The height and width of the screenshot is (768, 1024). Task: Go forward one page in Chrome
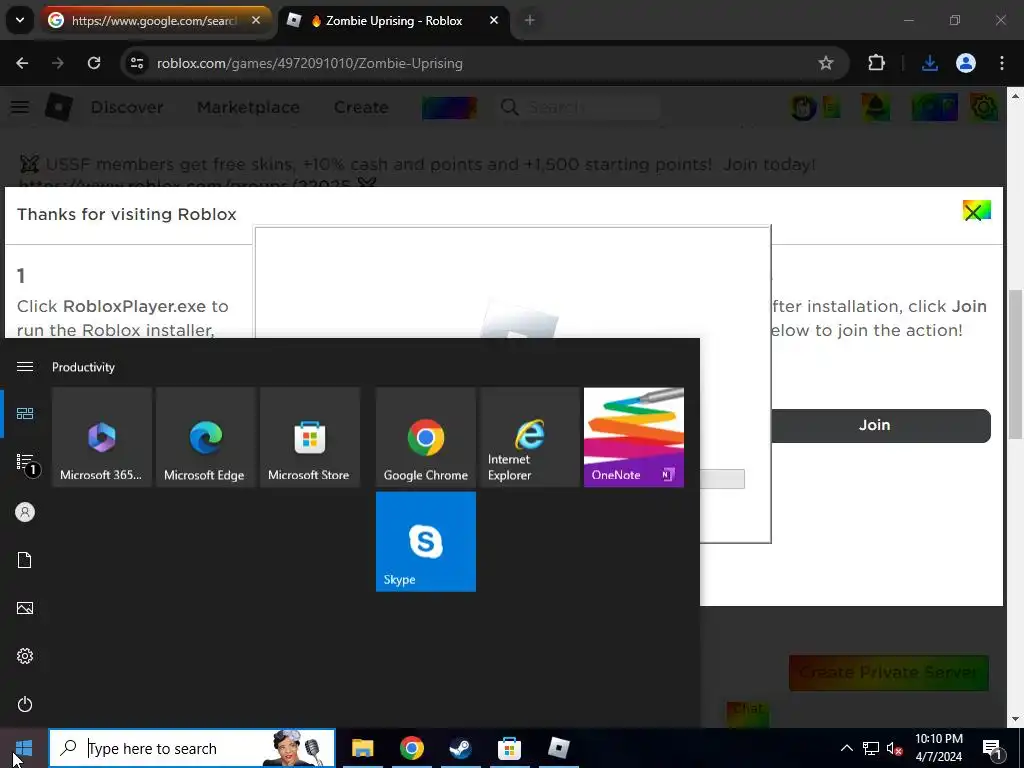pyautogui.click(x=58, y=63)
